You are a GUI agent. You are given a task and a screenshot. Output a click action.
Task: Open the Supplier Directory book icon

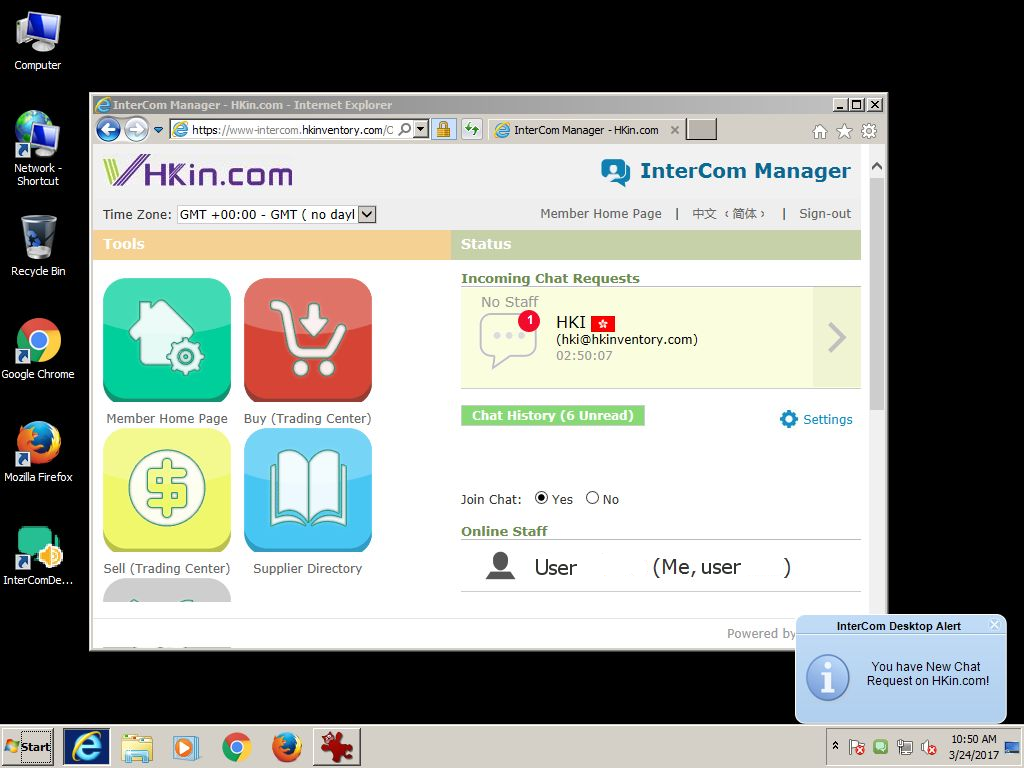click(308, 490)
